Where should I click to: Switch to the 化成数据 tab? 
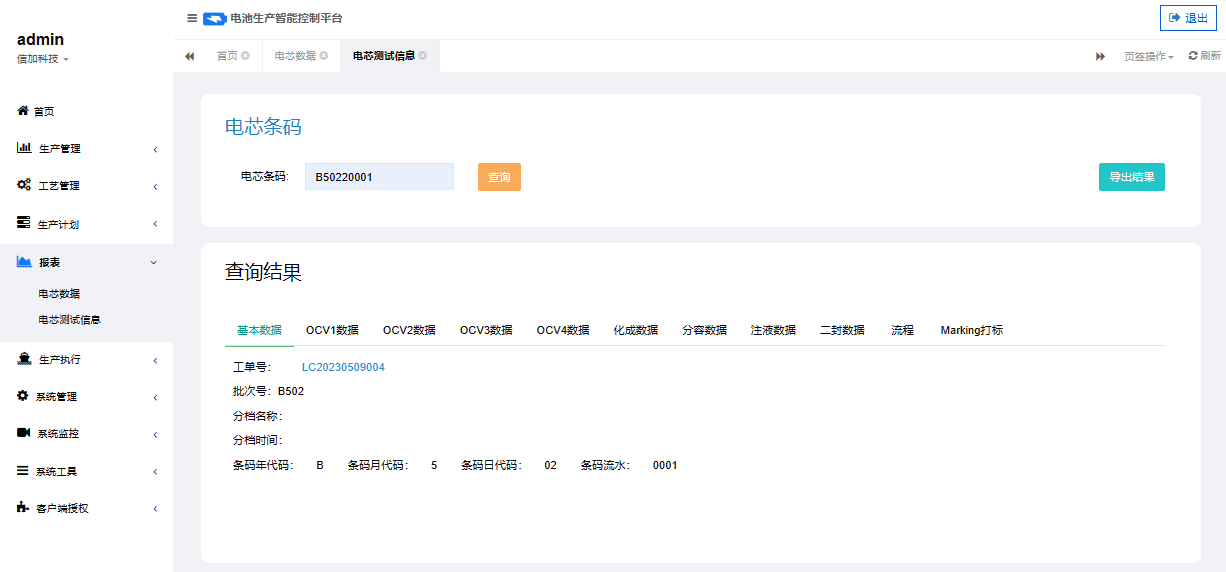click(635, 330)
